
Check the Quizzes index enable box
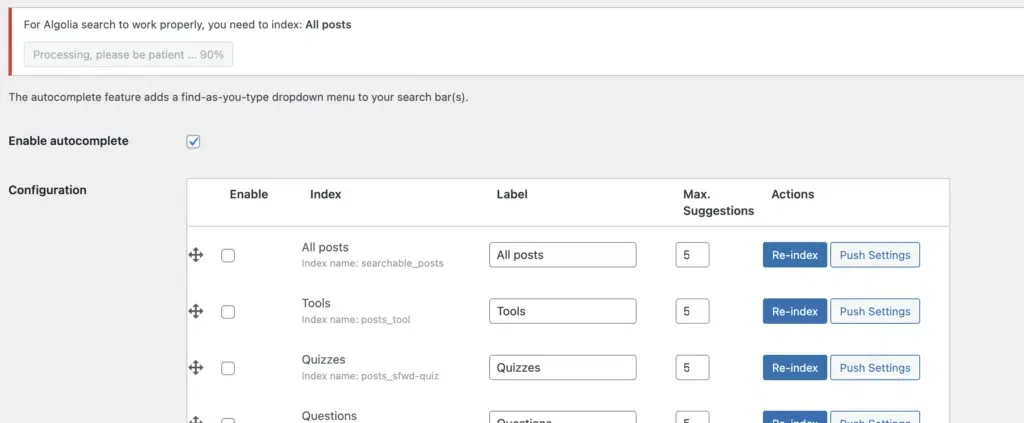click(228, 368)
